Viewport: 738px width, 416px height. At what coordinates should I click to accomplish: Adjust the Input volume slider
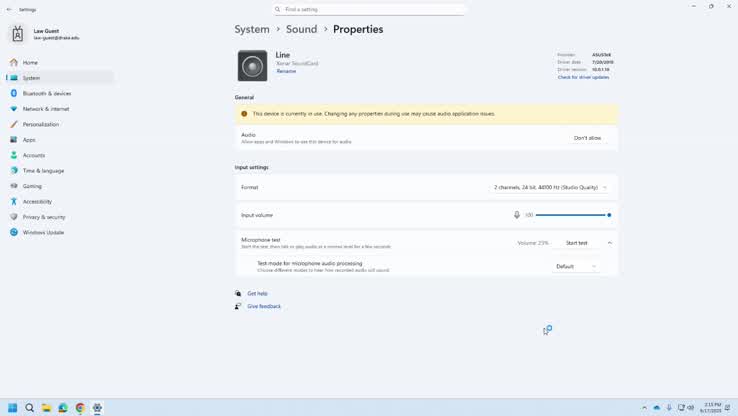572,215
